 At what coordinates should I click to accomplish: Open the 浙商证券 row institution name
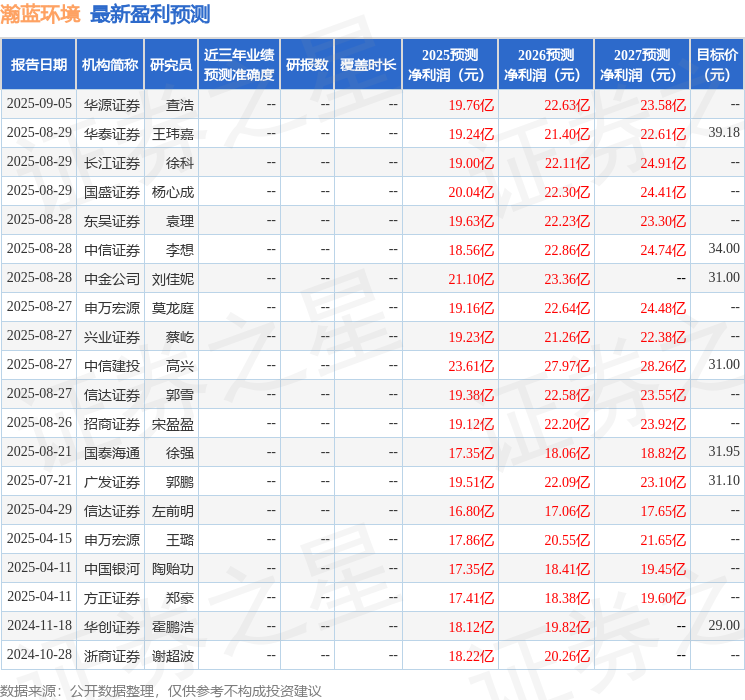coord(111,656)
